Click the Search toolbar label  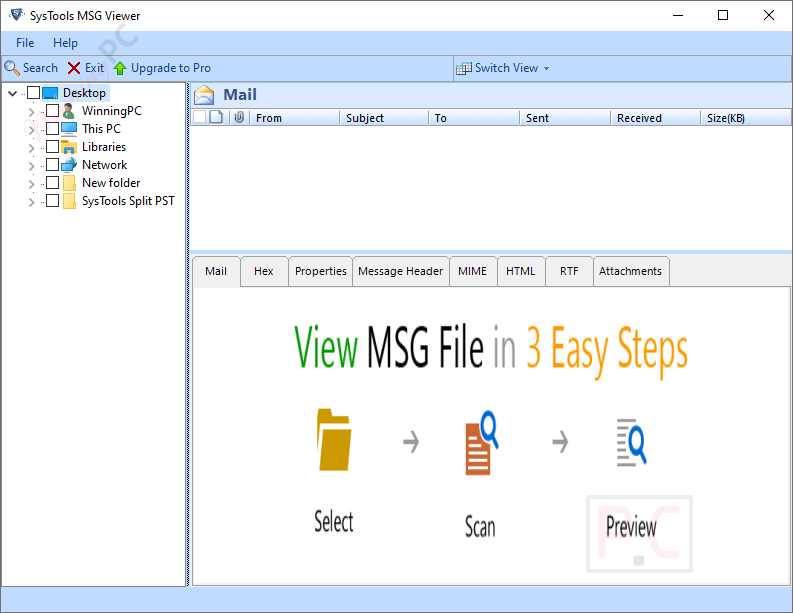click(x=40, y=68)
